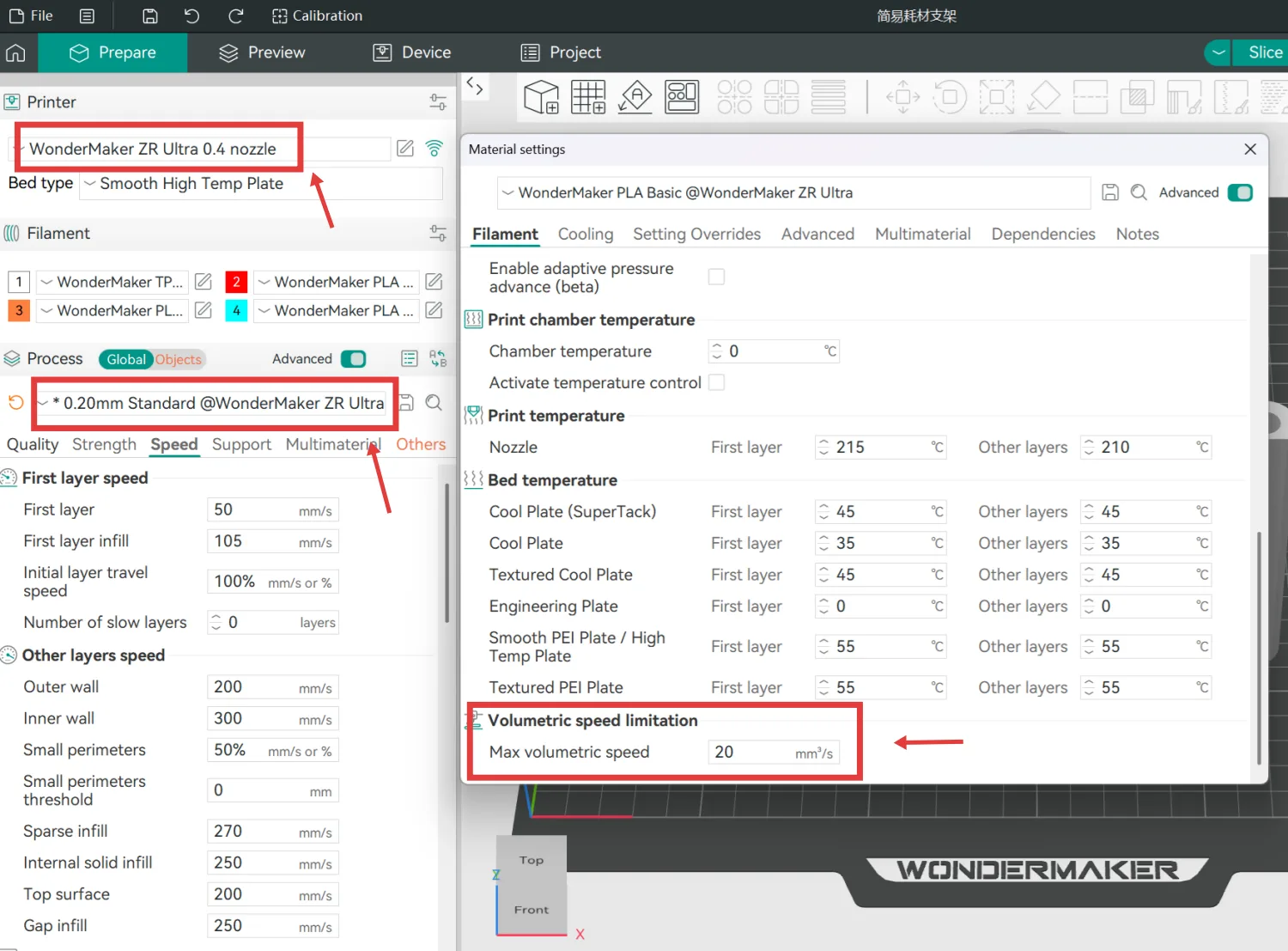Click the Process compare presets icon
The height and width of the screenshot is (951, 1288).
coord(438,359)
